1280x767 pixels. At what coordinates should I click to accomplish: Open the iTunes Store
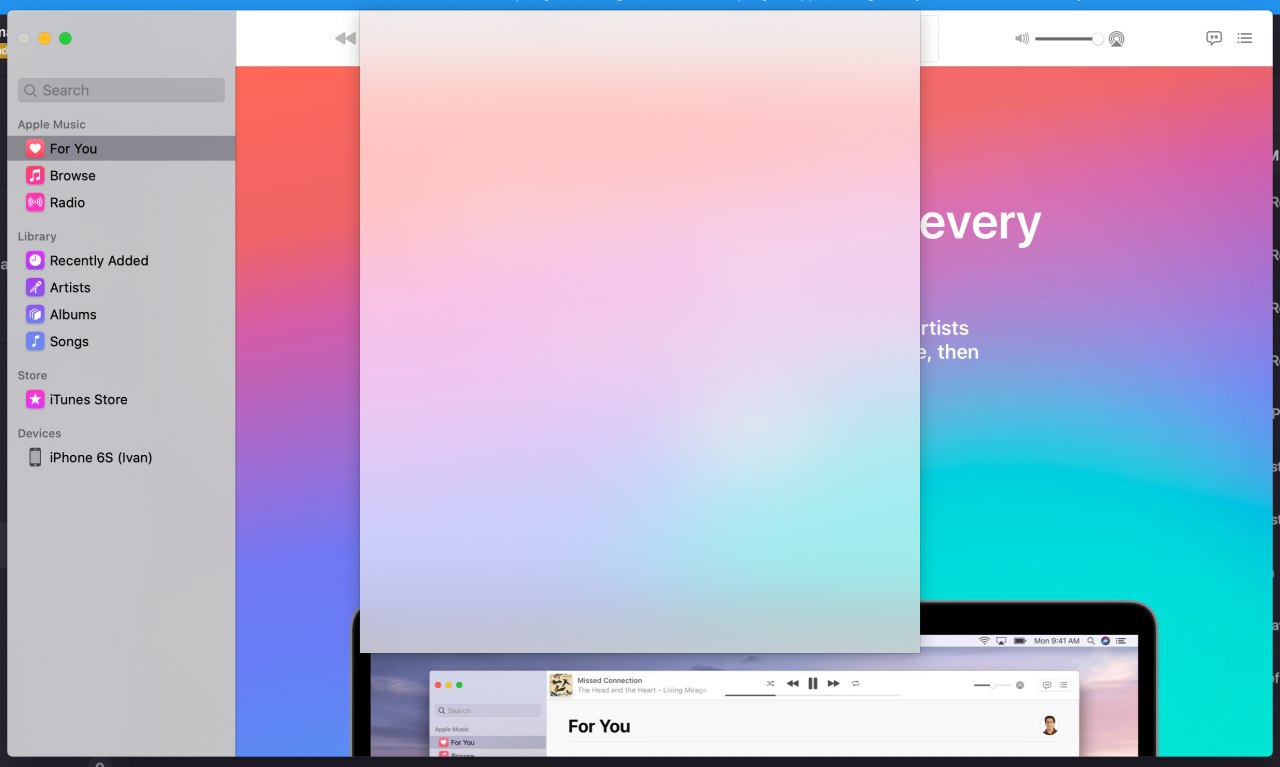point(121,399)
